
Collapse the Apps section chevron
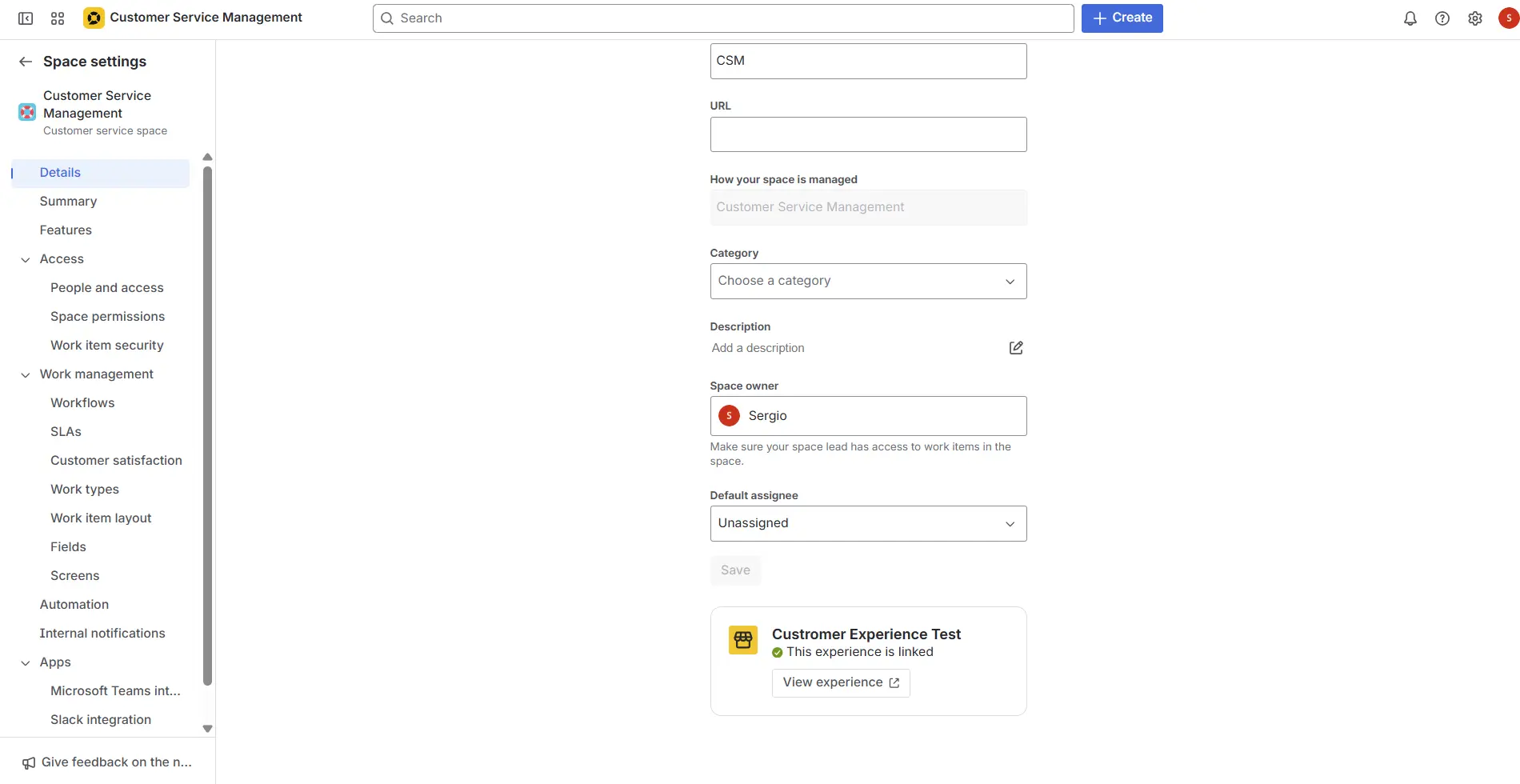tap(26, 662)
